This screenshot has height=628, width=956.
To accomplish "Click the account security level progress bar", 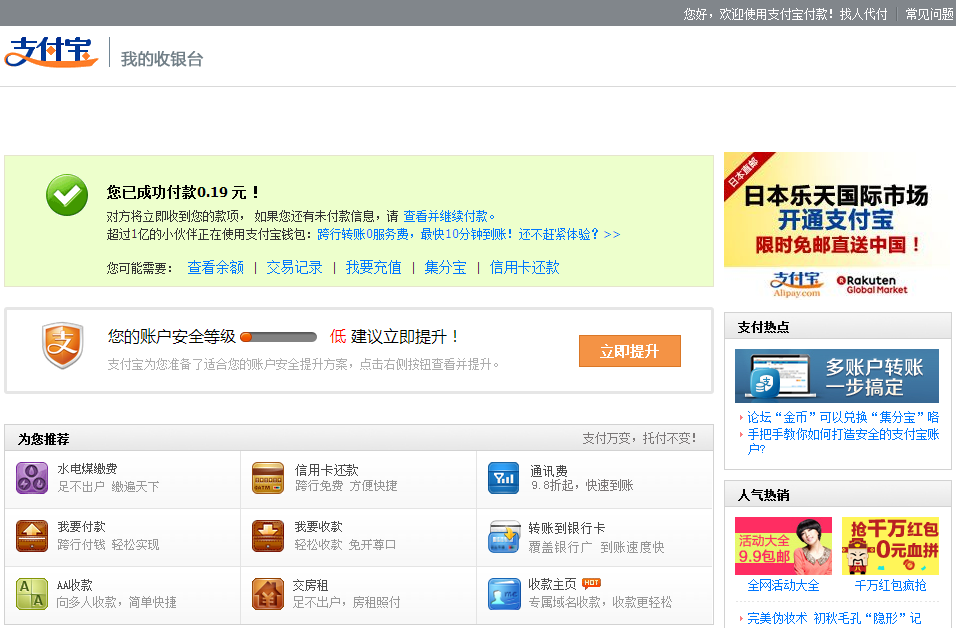I will point(279,337).
